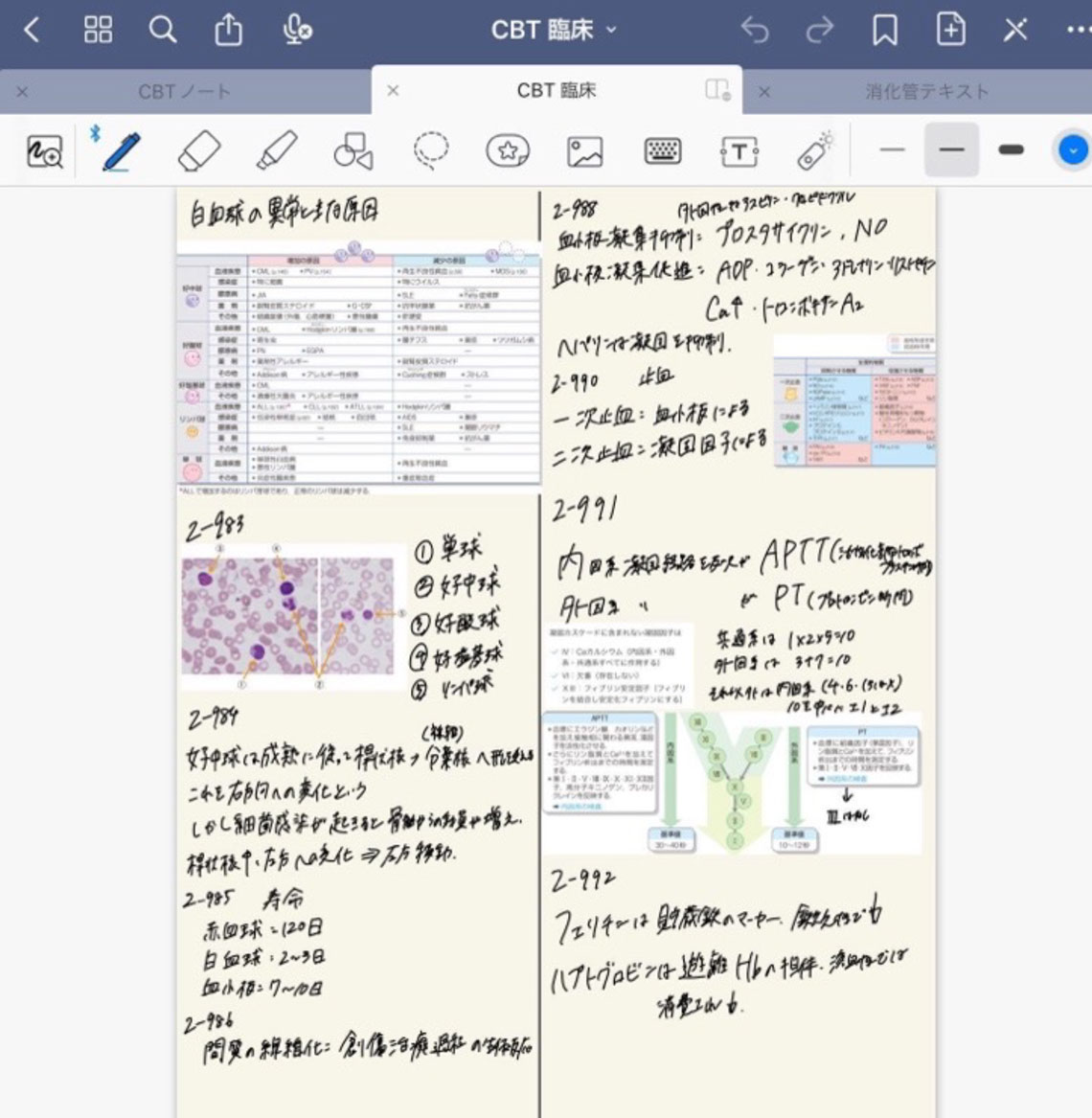Open the thumbnail grid view
Screen dimensions: 1092x1118
point(98,30)
